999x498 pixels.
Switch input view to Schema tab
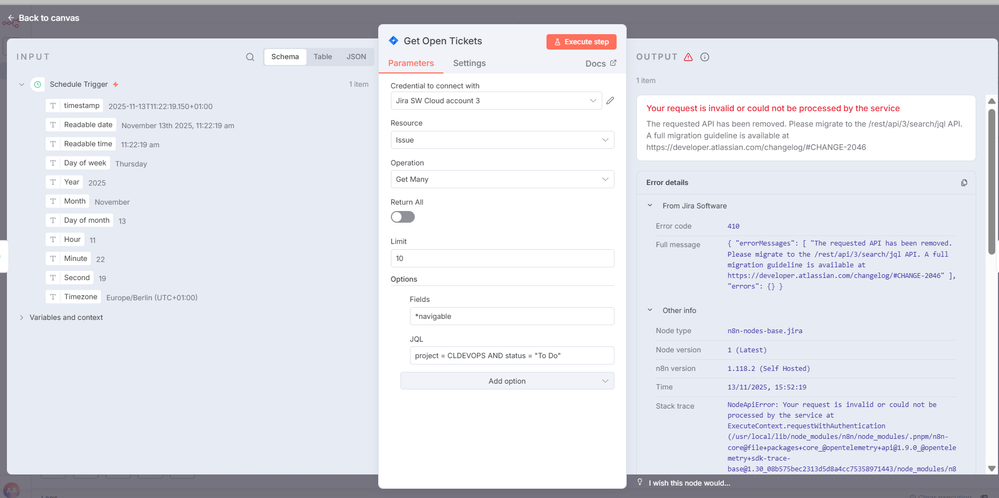(x=285, y=57)
